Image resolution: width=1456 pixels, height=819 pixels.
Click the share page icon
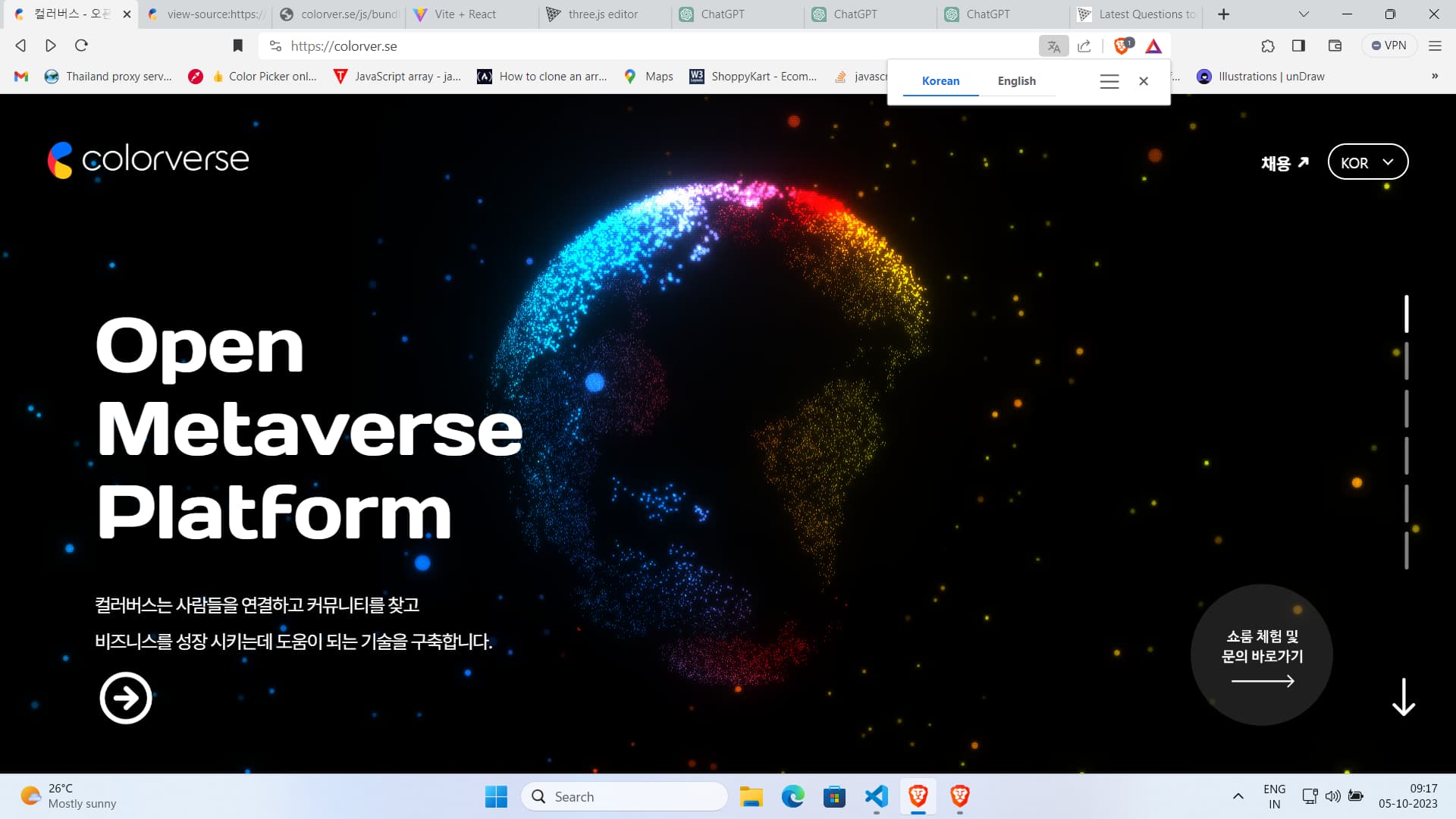tap(1084, 46)
